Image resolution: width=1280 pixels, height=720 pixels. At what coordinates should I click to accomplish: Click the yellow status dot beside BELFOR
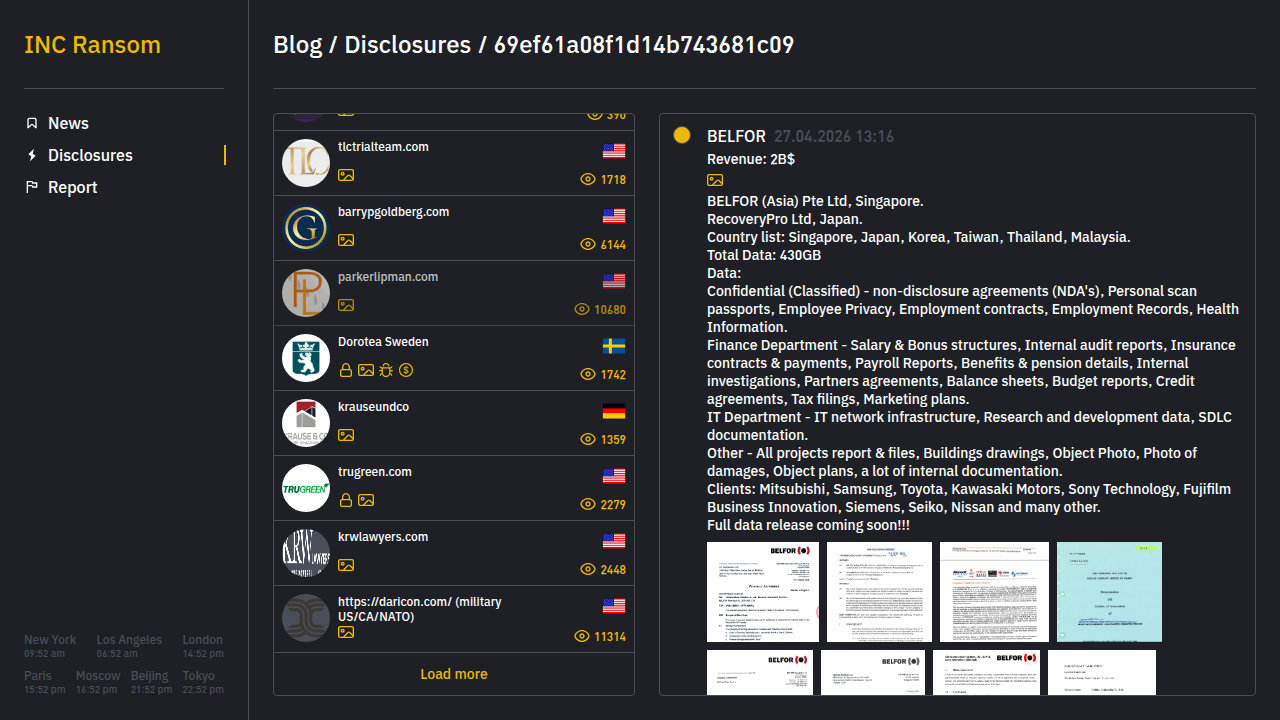pyautogui.click(x=682, y=135)
